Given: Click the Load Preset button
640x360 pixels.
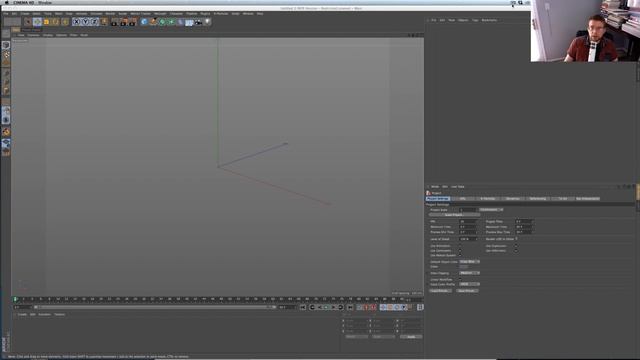Looking at the screenshot, I should click(x=440, y=291).
